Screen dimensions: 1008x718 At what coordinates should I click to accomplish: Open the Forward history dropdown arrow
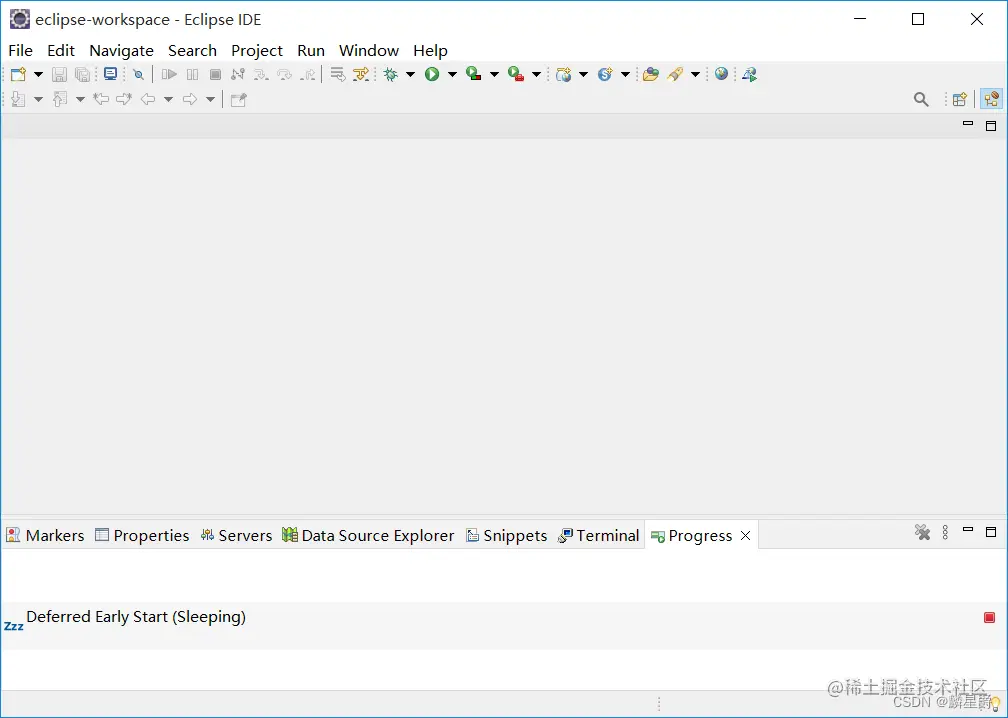click(210, 99)
